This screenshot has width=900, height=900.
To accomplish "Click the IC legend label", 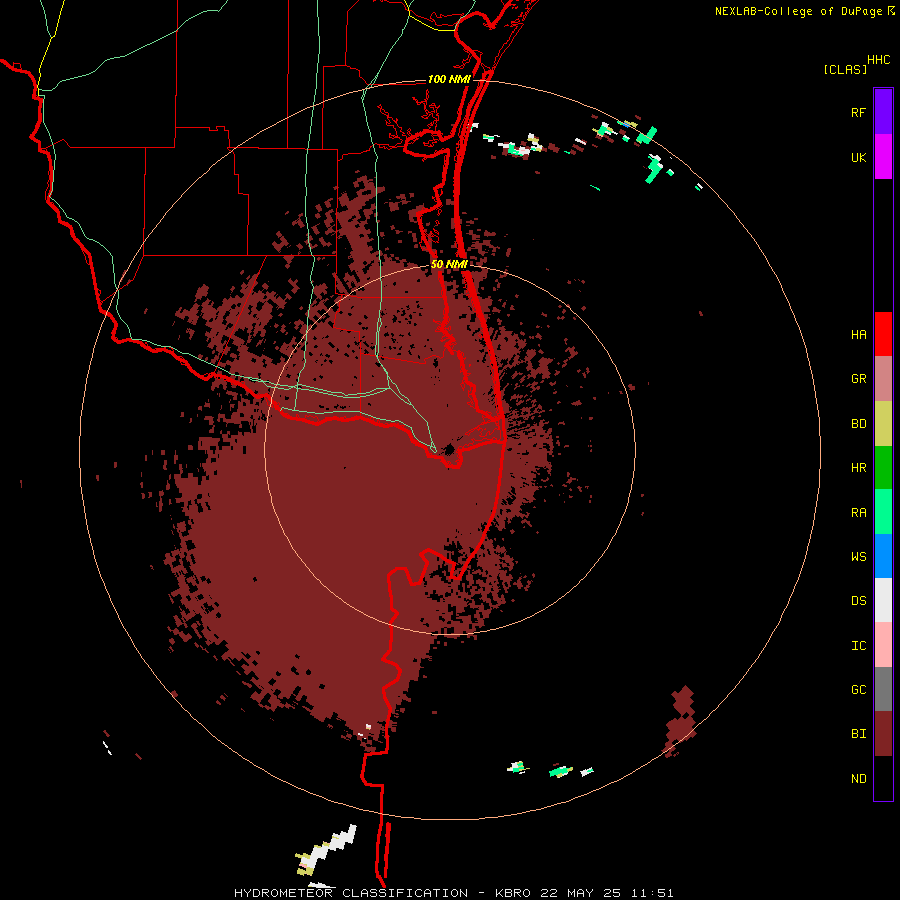I will tap(858, 646).
